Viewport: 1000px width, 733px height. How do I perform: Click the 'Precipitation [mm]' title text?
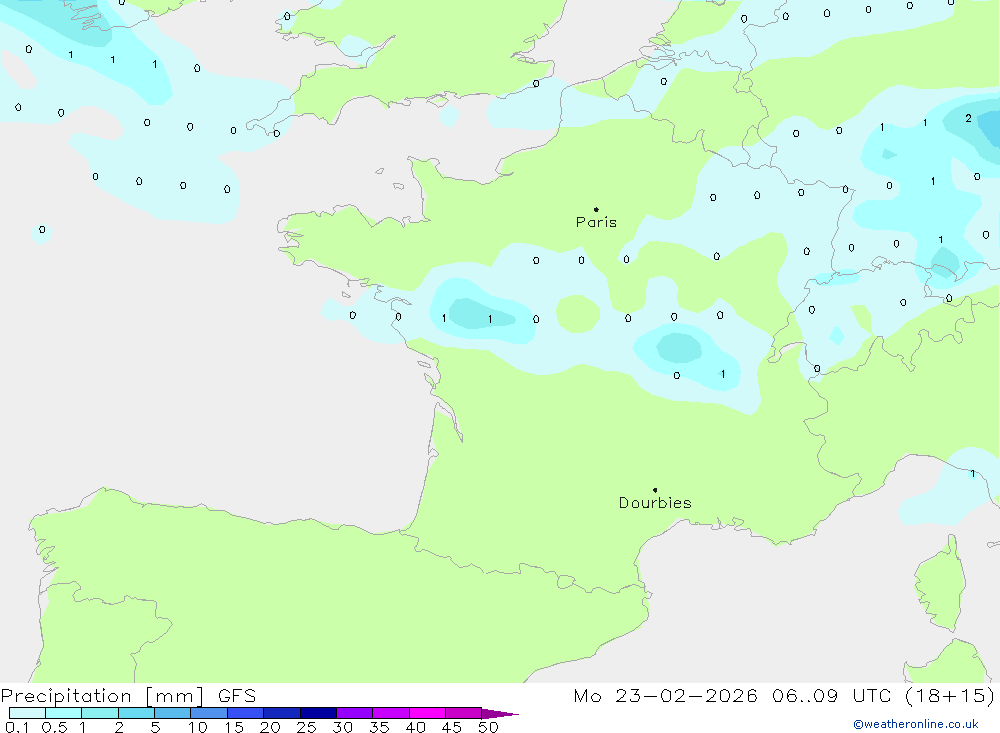click(102, 696)
